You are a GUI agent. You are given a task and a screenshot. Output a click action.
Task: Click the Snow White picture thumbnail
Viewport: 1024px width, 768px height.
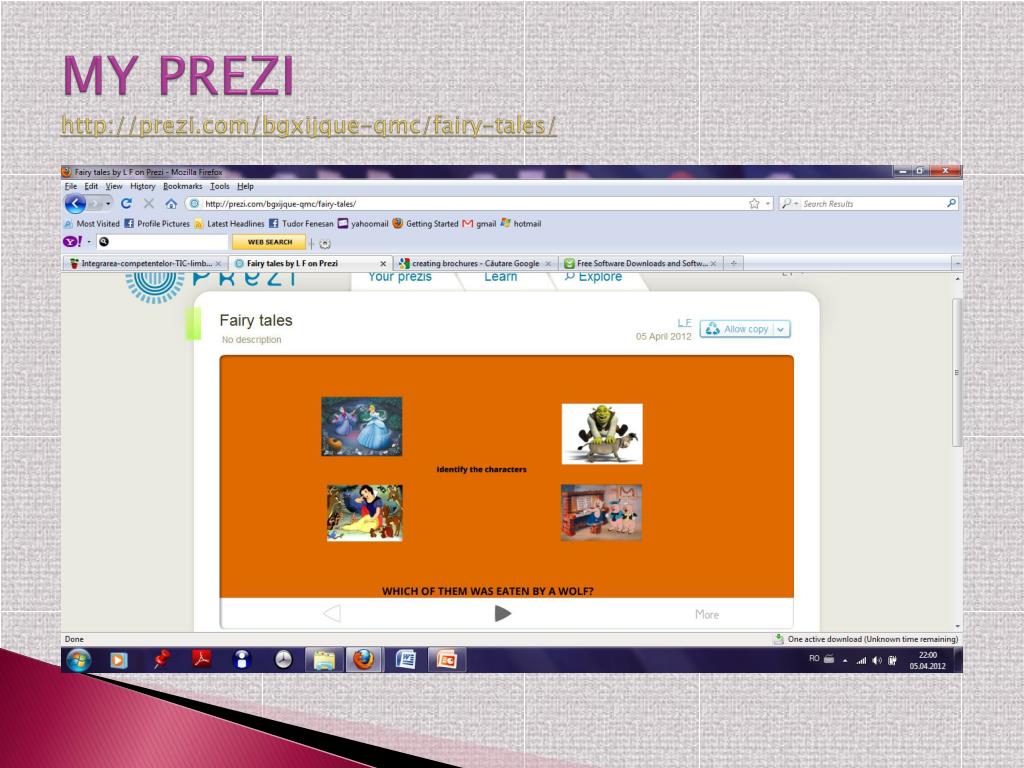point(364,513)
